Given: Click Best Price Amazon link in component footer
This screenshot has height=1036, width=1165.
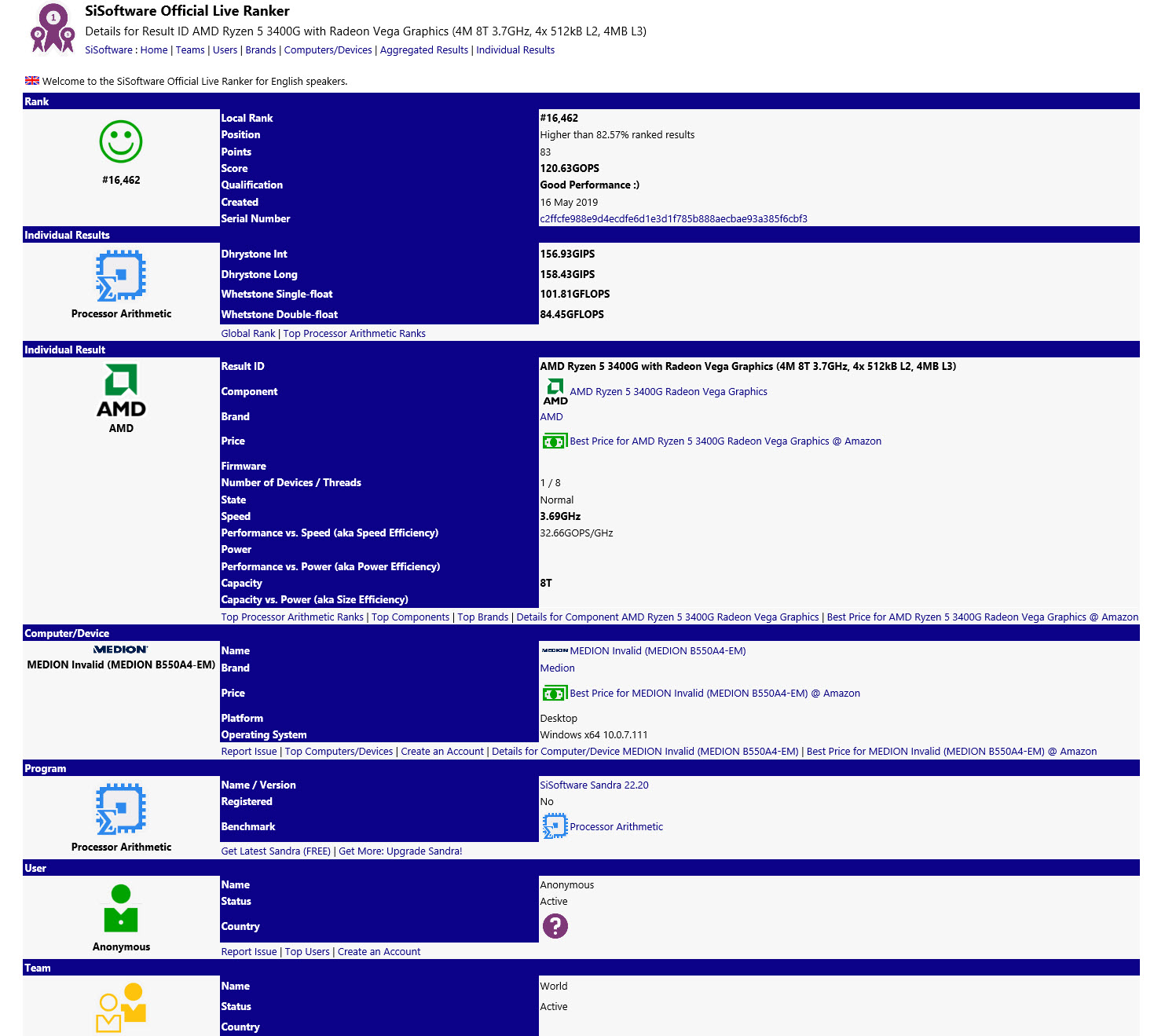Looking at the screenshot, I should (x=983, y=617).
